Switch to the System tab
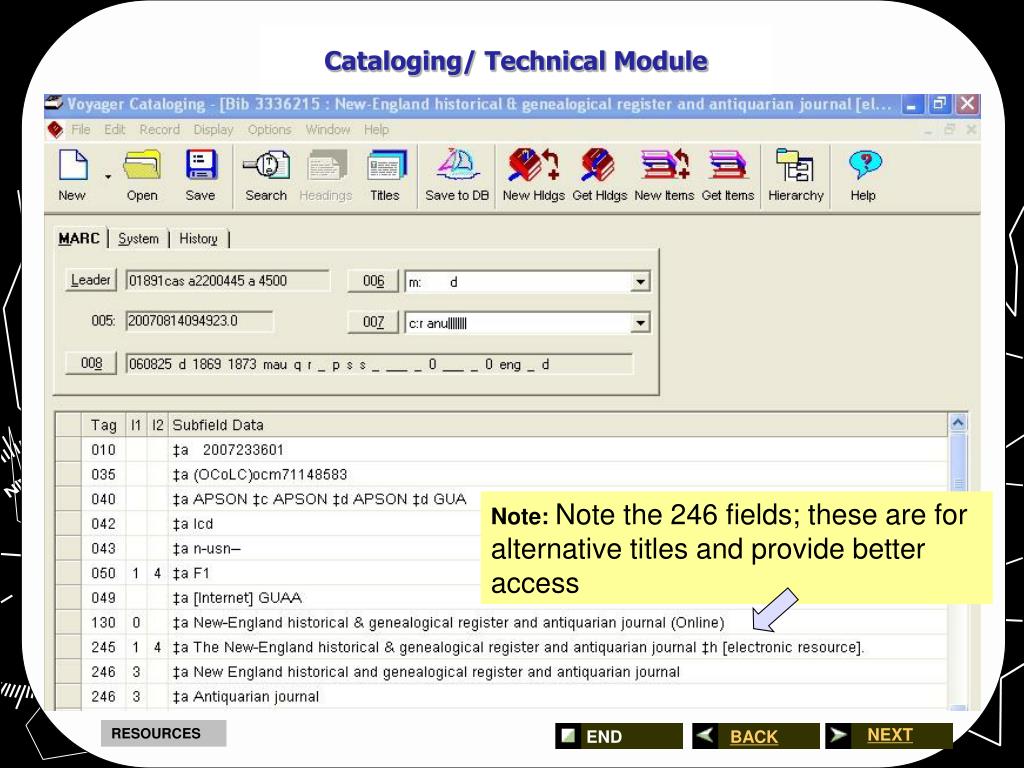 click(x=138, y=239)
